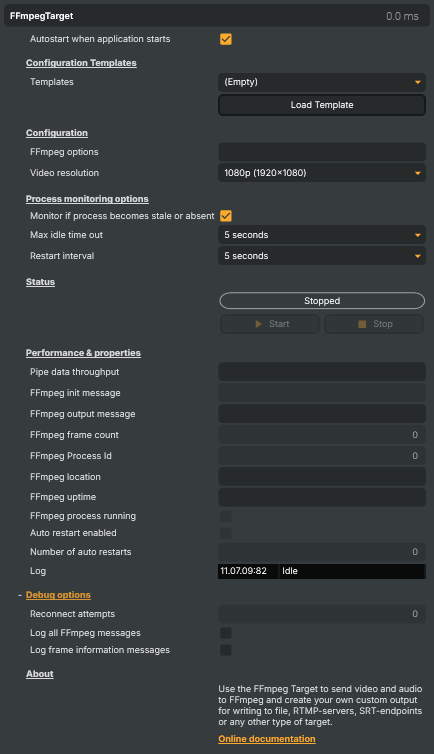Viewport: 434px width, 754px height.
Task: Open the Restart interval dropdown
Action: [x=322, y=256]
